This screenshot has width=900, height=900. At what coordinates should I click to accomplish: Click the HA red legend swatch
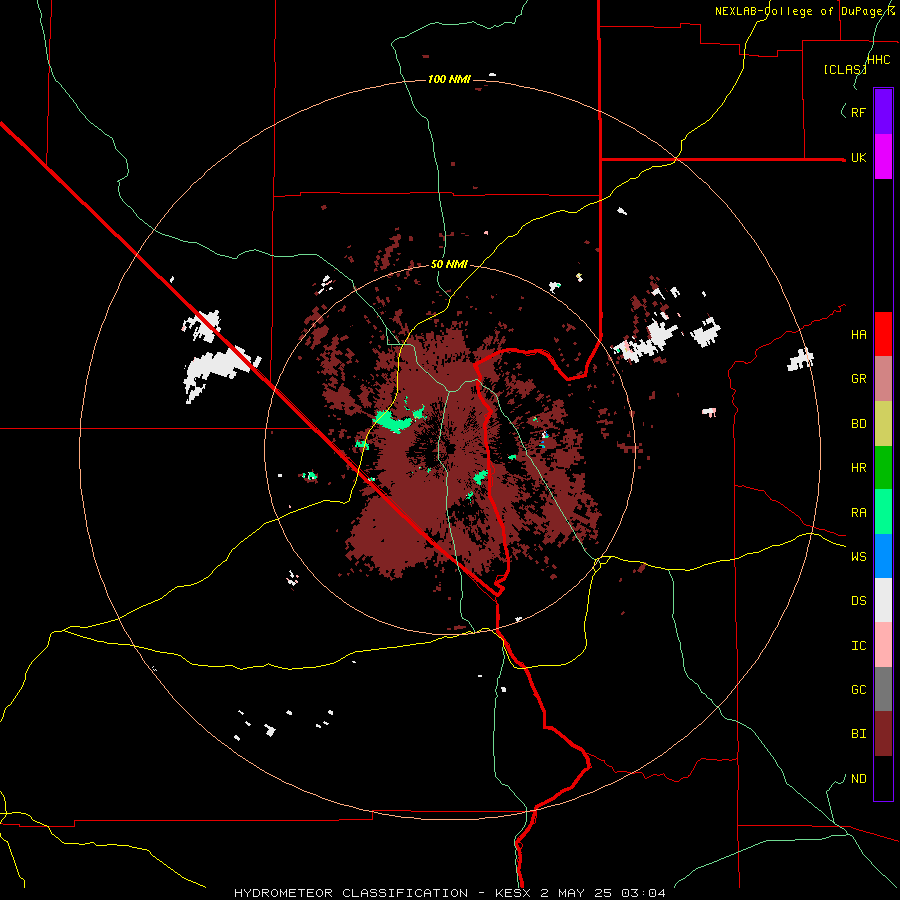tap(883, 334)
